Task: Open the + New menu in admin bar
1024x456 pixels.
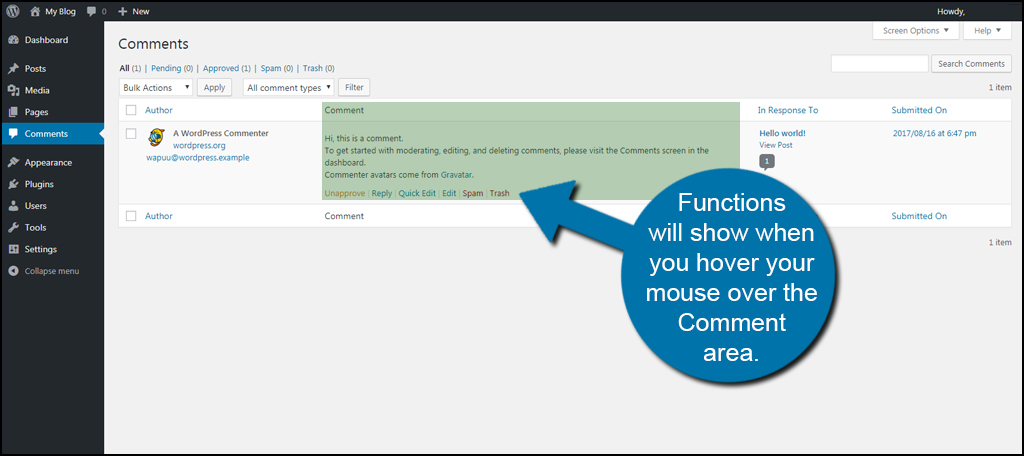Action: 133,11
